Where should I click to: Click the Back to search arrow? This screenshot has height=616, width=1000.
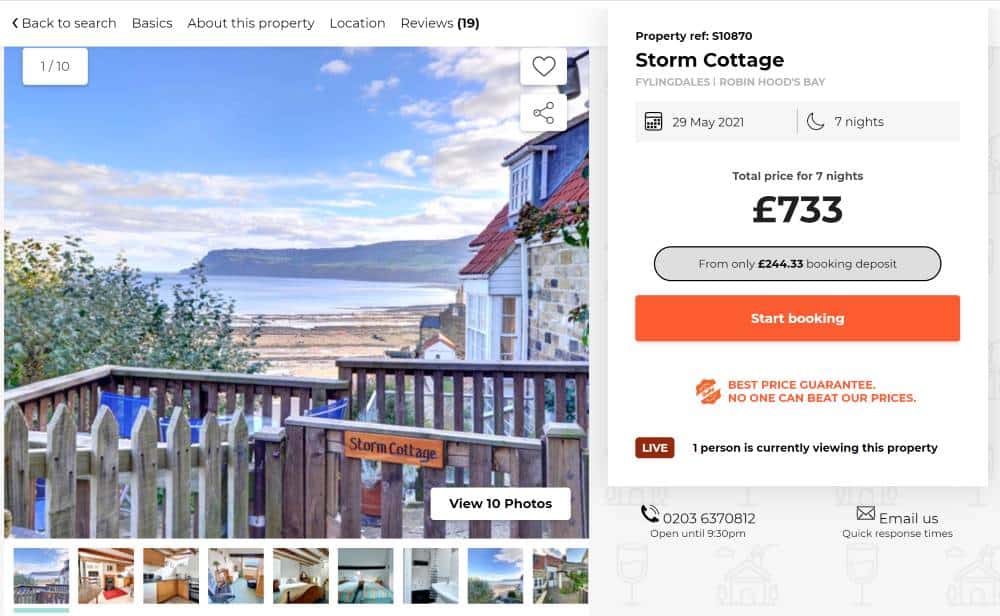point(15,23)
